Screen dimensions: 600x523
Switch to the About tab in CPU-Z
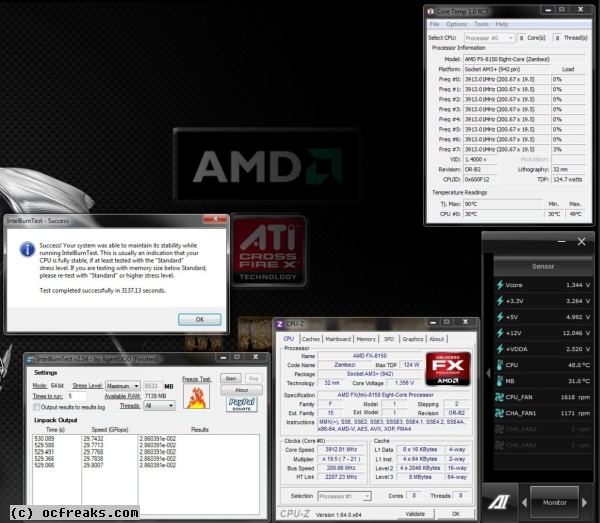tap(437, 339)
